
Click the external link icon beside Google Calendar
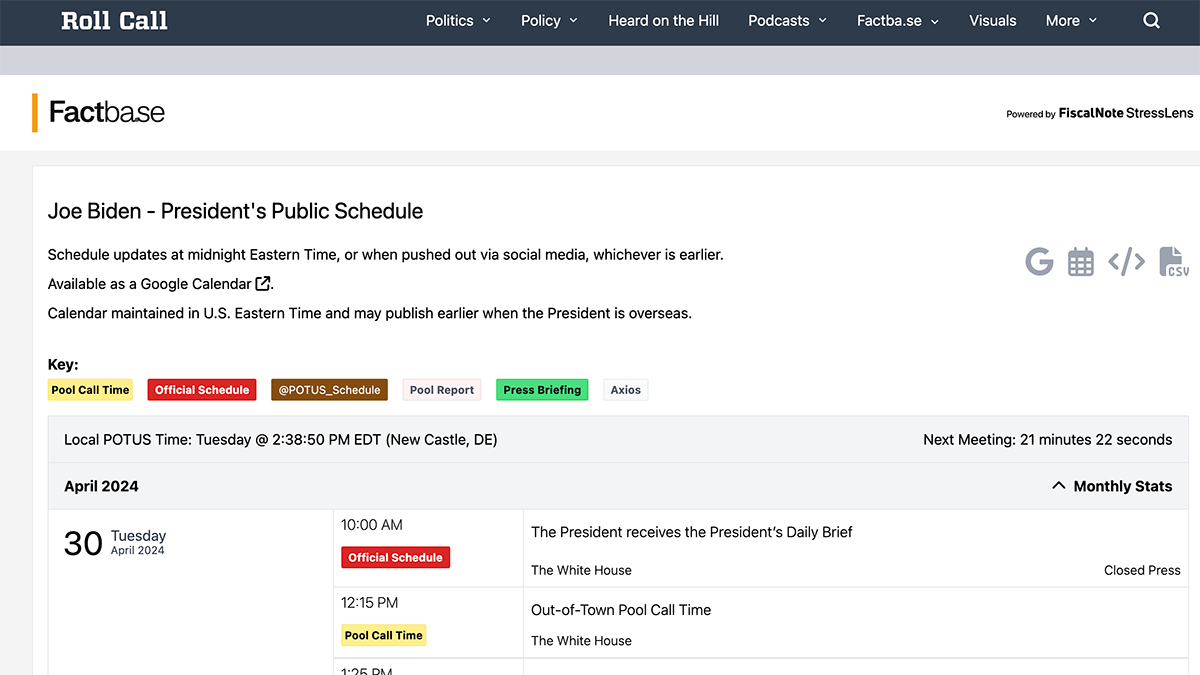[x=263, y=284]
